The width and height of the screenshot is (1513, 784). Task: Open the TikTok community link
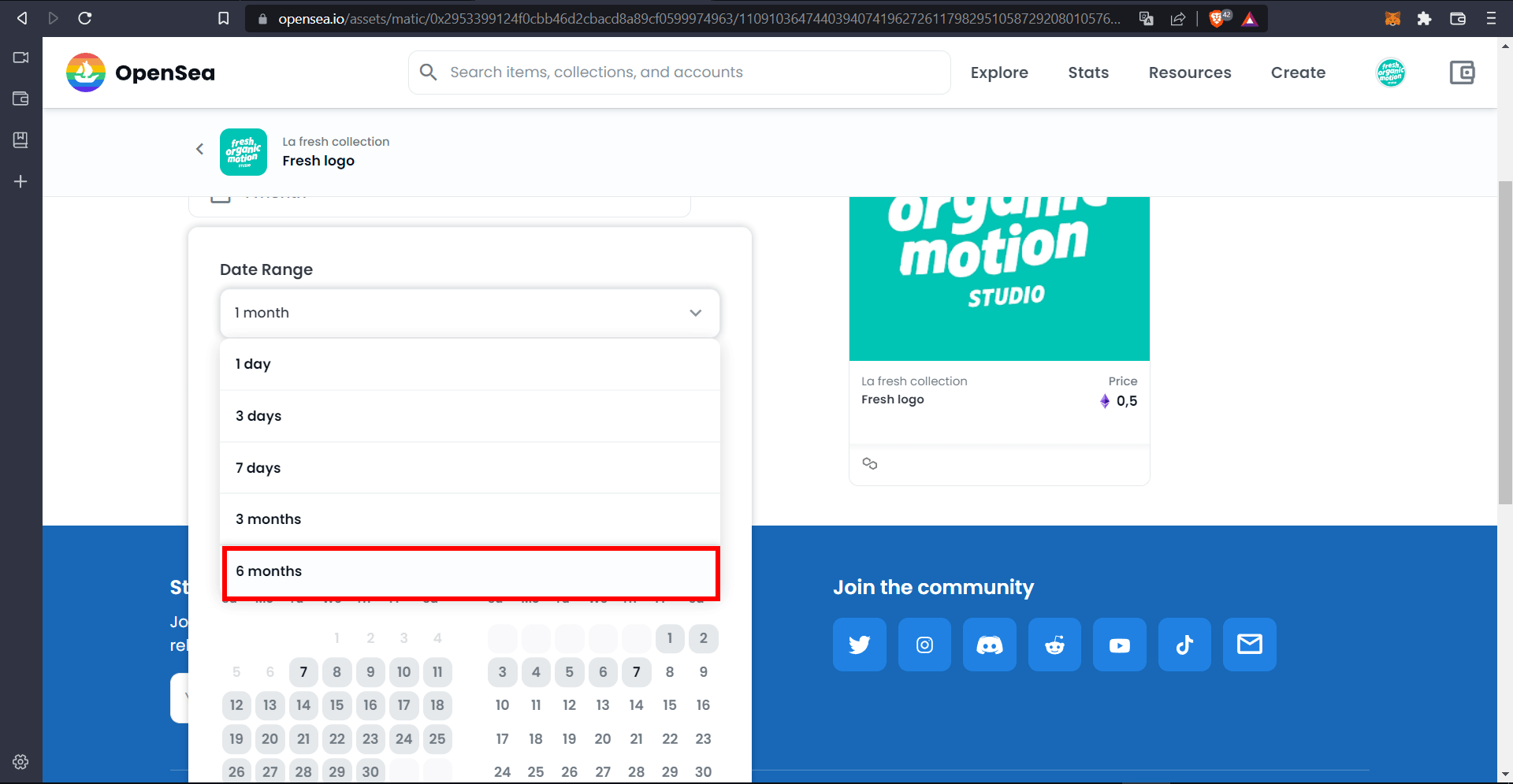click(1184, 645)
